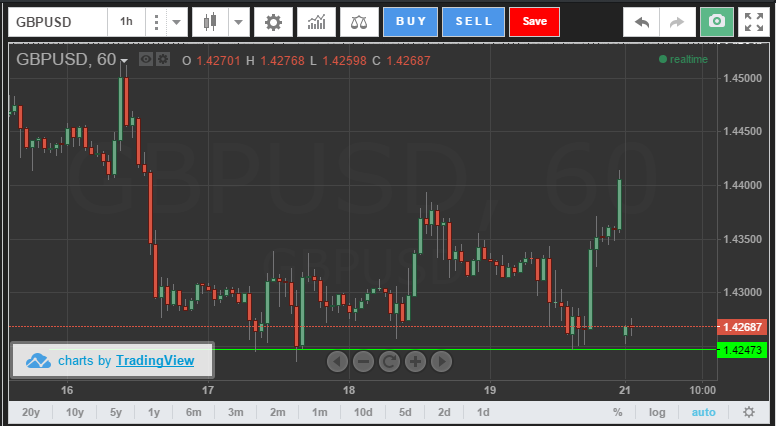Click the 10:00 time axis label

(702, 390)
